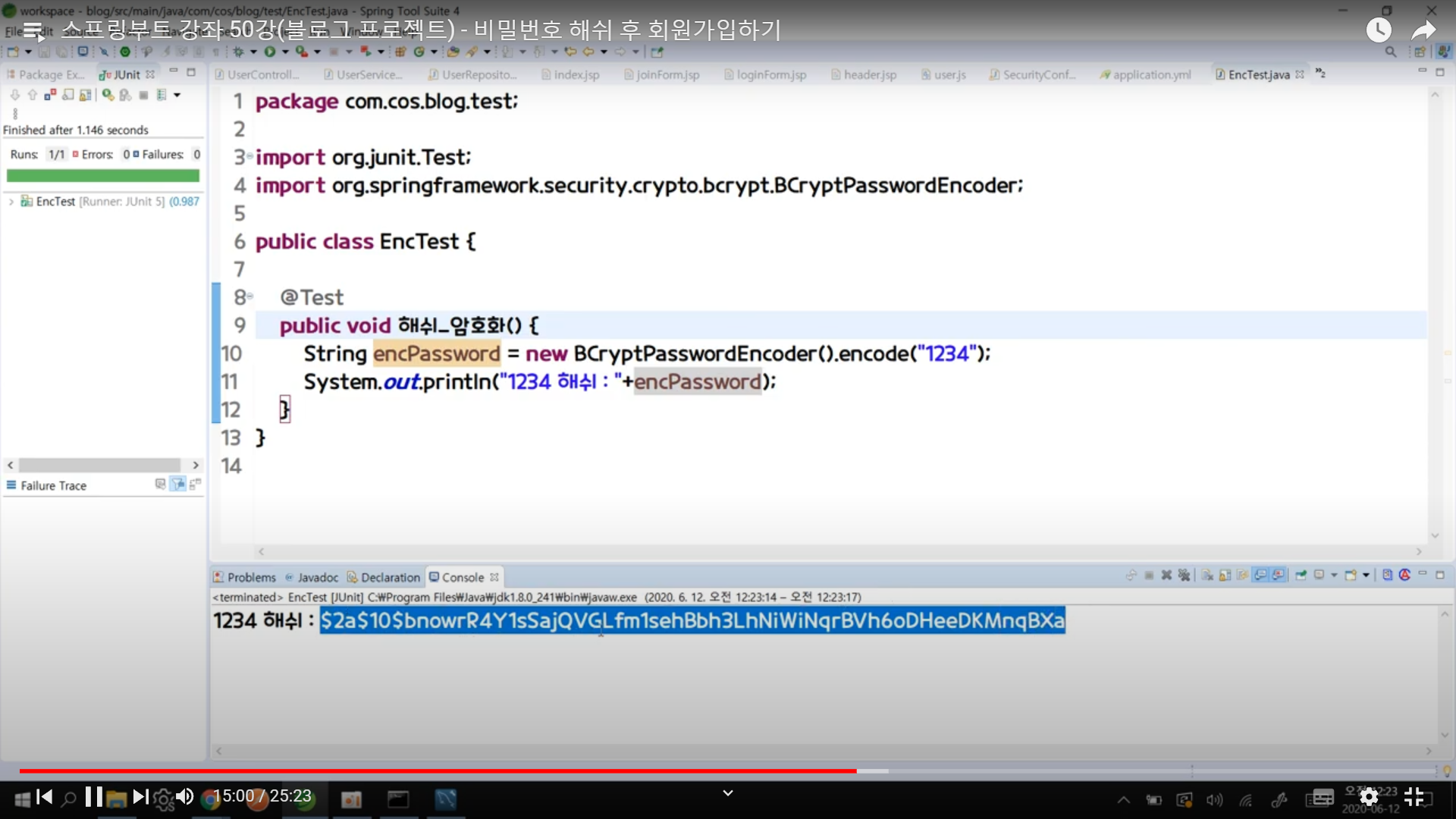This screenshot has width=1456, height=819.
Task: Click Console Display Selected Console icon
Action: [1319, 575]
